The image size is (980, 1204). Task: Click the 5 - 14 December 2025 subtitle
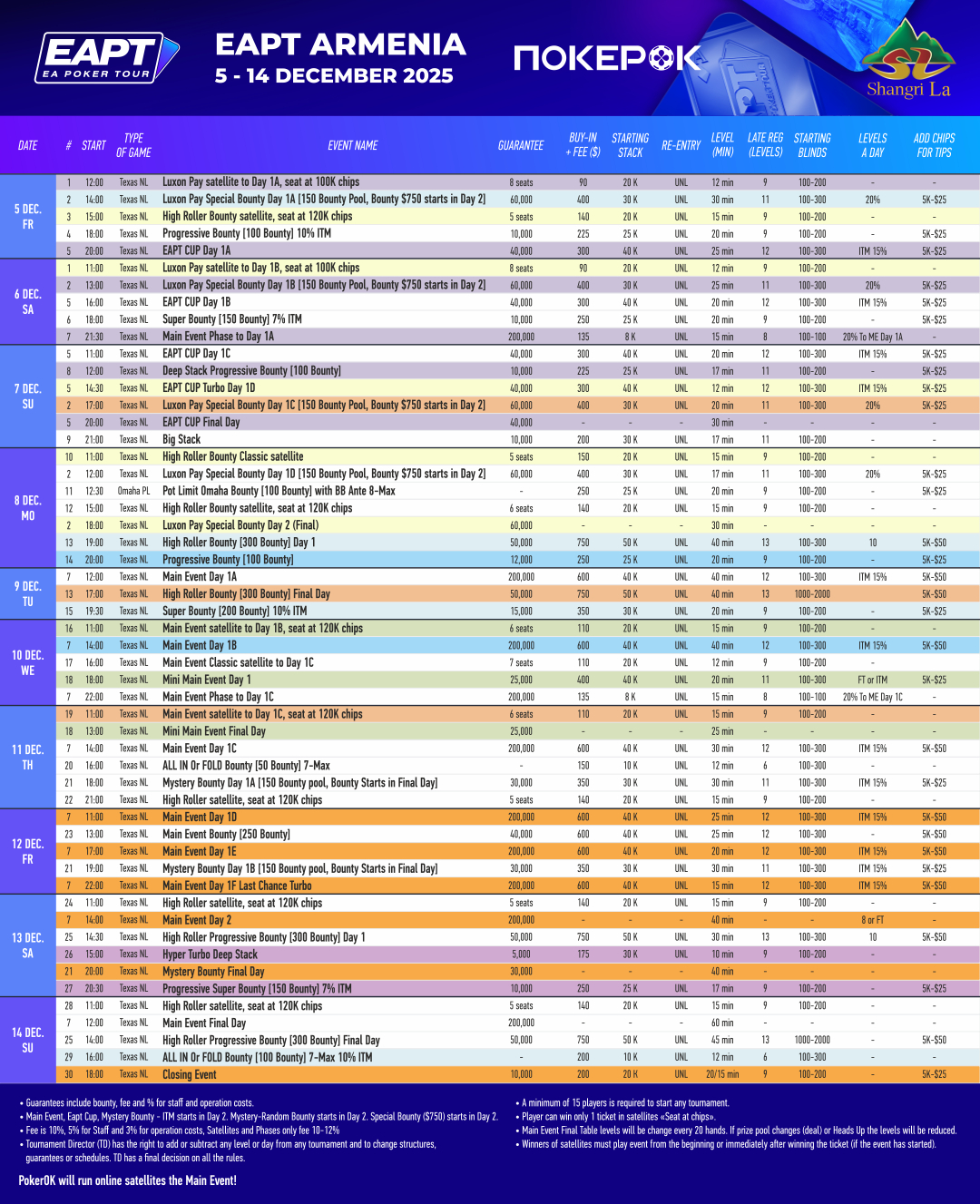[334, 76]
